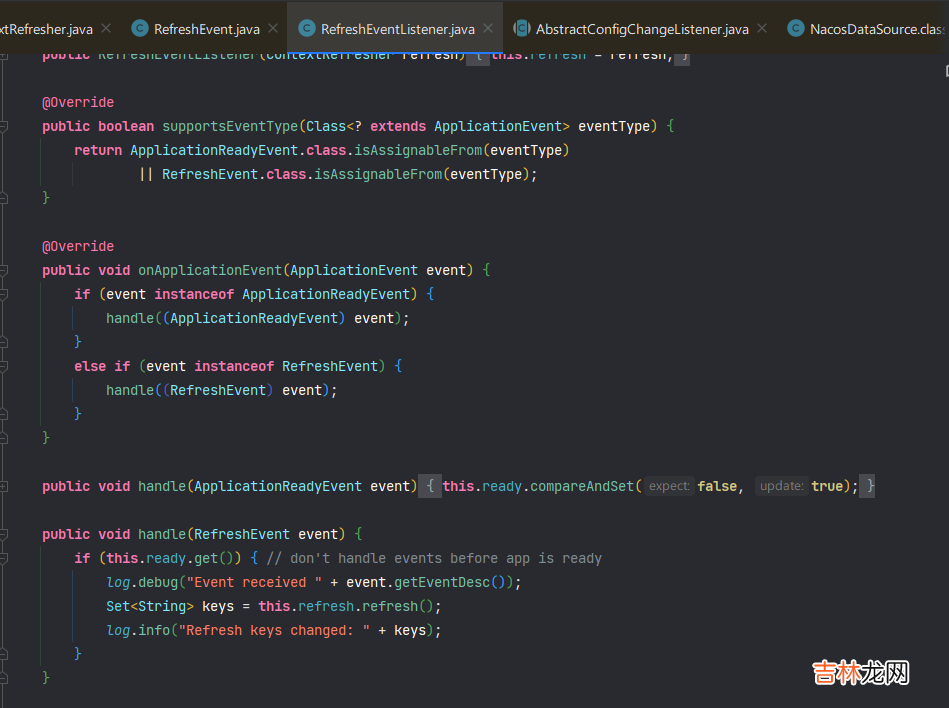The width and height of the screenshot is (949, 708).
Task: Click the NacosDataSource.class file icon
Action: click(x=796, y=29)
